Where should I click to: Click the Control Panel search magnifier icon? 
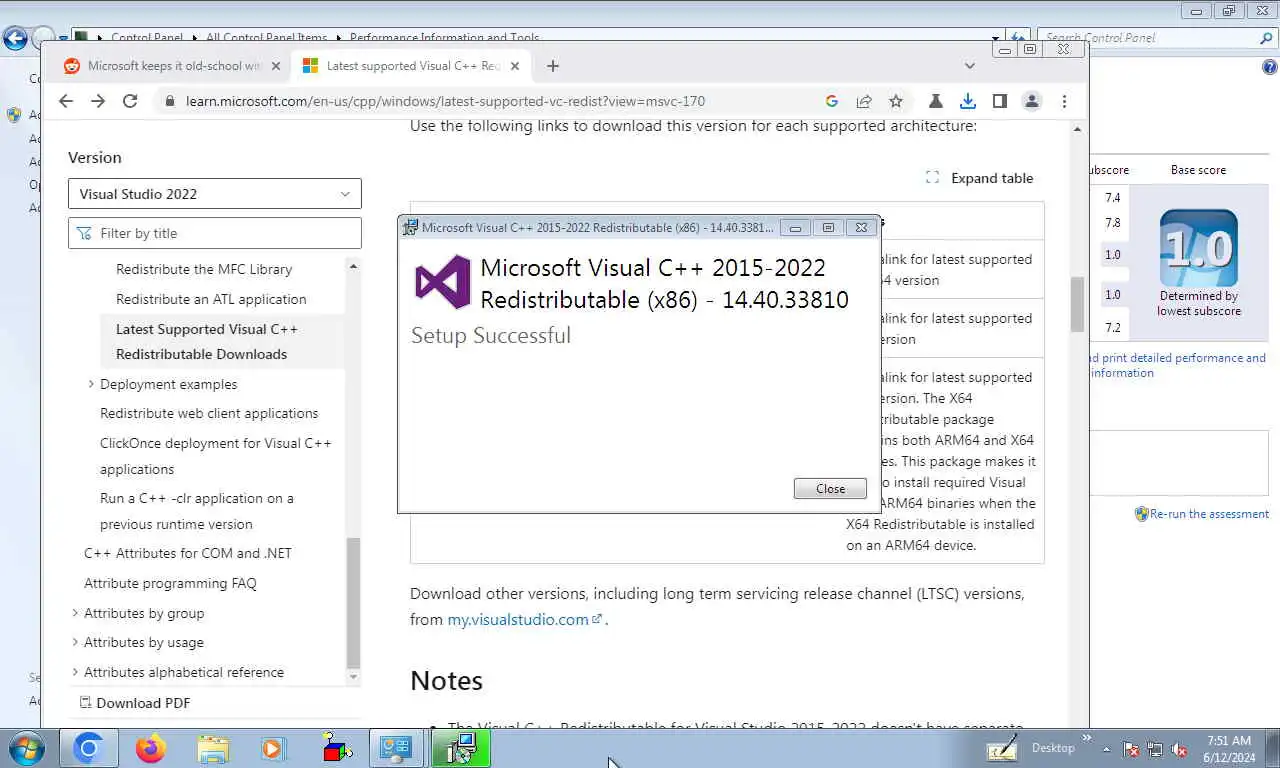point(1267,38)
